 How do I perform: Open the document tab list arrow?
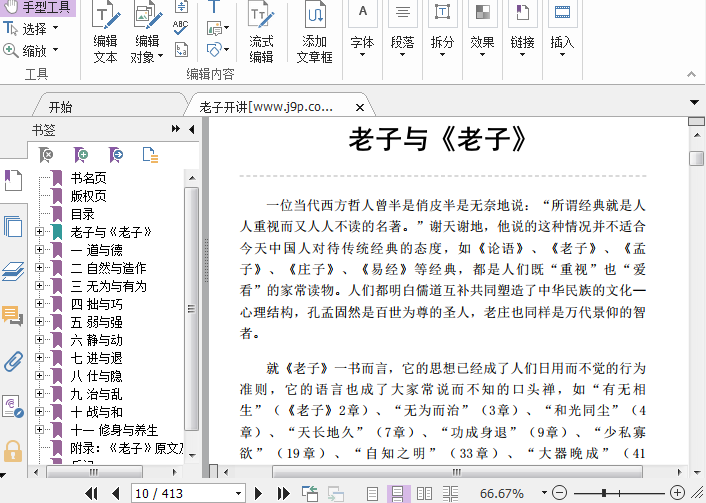(695, 103)
